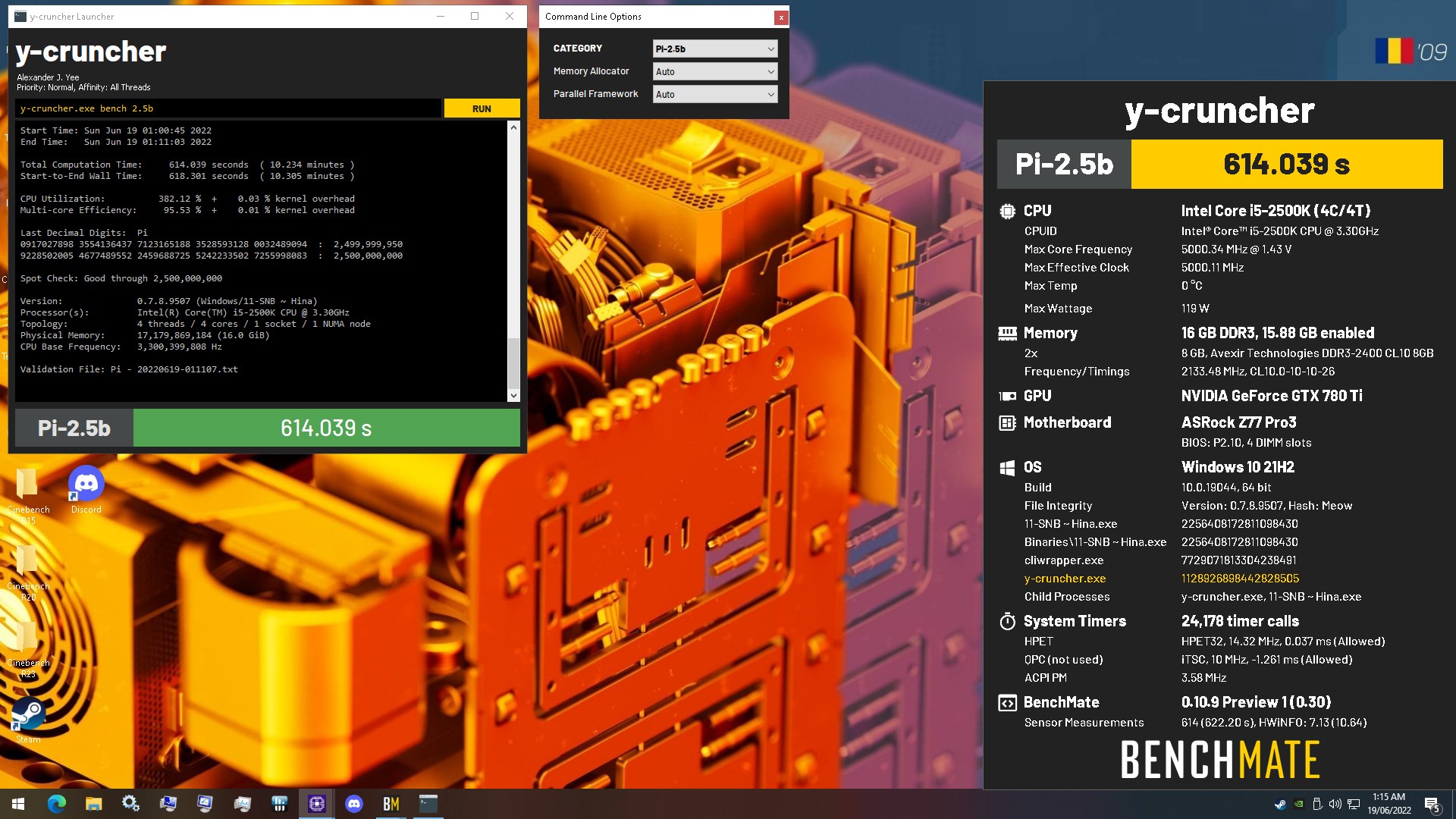Click Spot Check: Good through 2,500,000,000 line

121,278
